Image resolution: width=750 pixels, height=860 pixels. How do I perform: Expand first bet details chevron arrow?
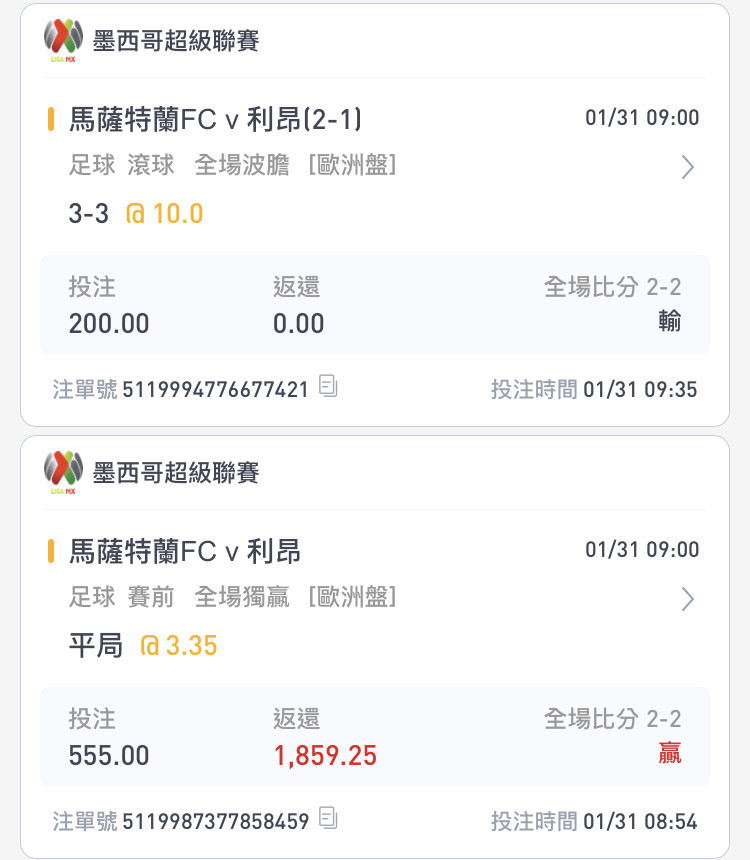point(687,167)
